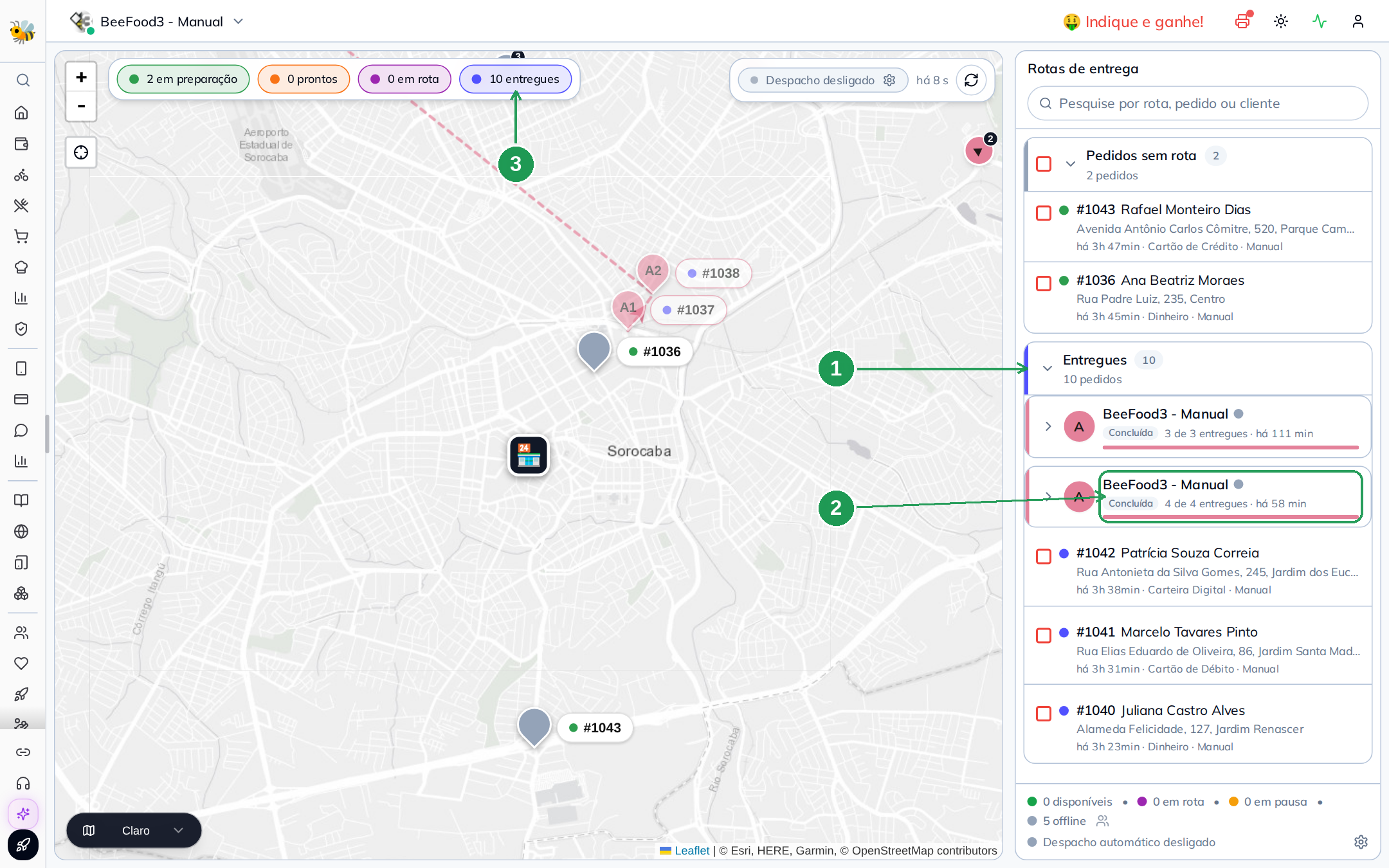Click the "5 offline" status text
The image size is (1389, 868).
click(x=1064, y=821)
